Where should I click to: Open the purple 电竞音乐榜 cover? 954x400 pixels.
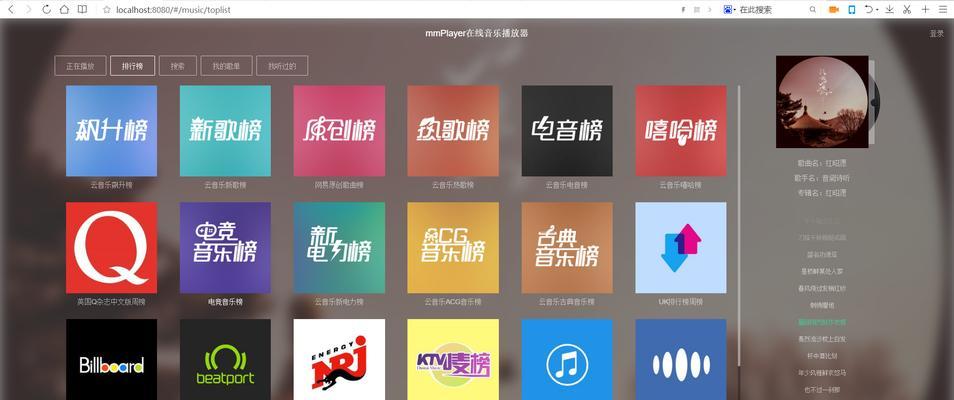click(x=225, y=248)
